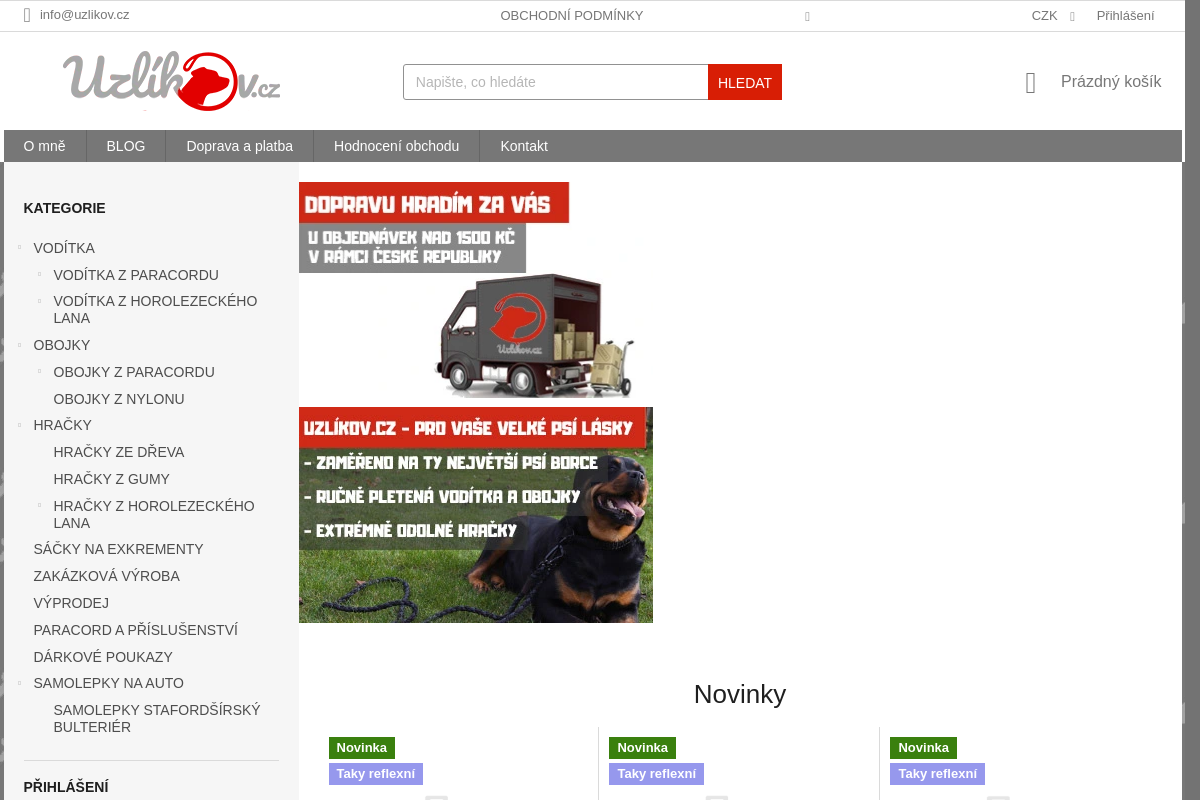Open HRAČKY ZE DŘEVA category

tap(119, 452)
